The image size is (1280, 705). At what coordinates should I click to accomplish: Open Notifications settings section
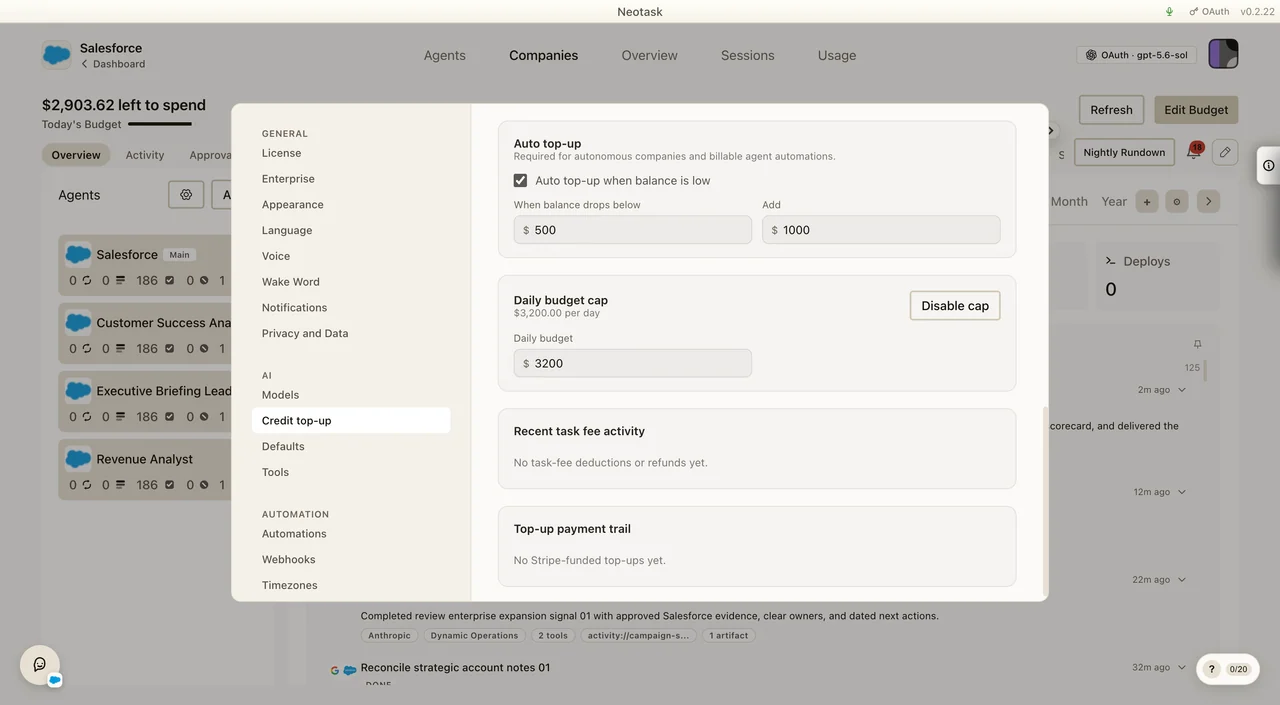pos(350,308)
